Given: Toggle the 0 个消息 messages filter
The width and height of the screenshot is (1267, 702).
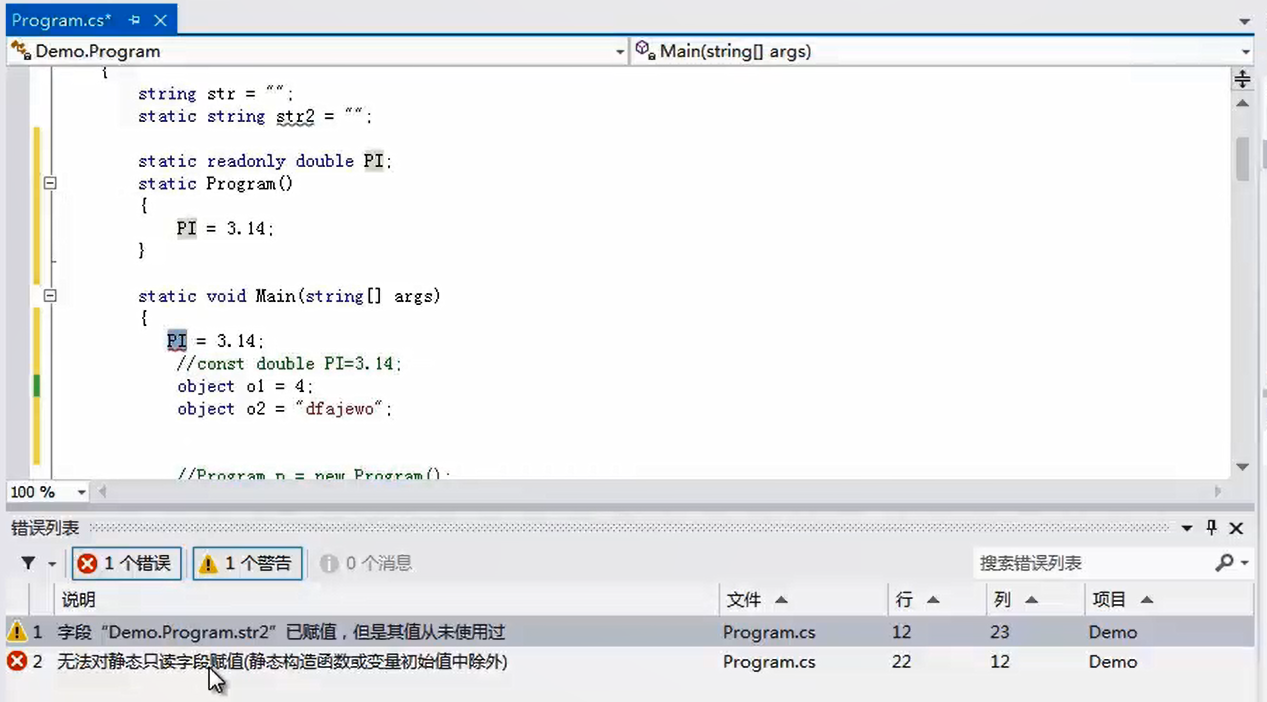Looking at the screenshot, I should point(366,564).
